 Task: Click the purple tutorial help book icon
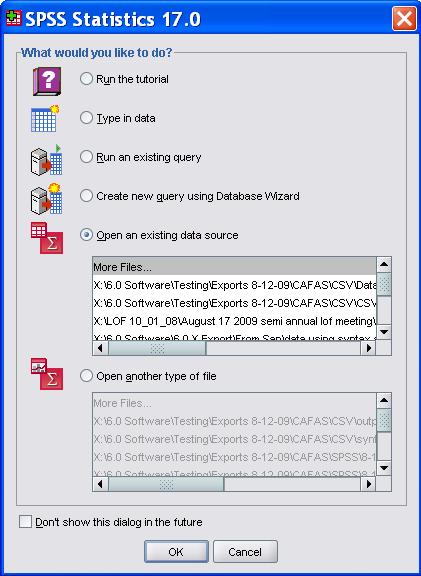click(x=47, y=81)
